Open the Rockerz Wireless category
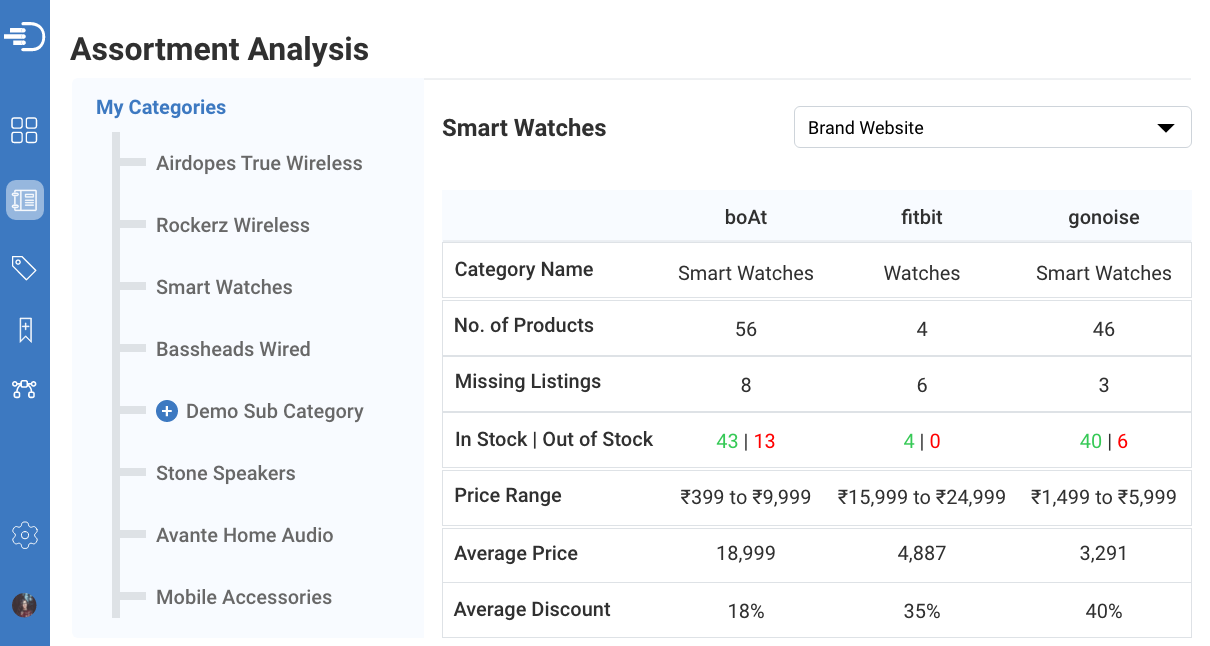This screenshot has width=1210, height=646. click(232, 225)
